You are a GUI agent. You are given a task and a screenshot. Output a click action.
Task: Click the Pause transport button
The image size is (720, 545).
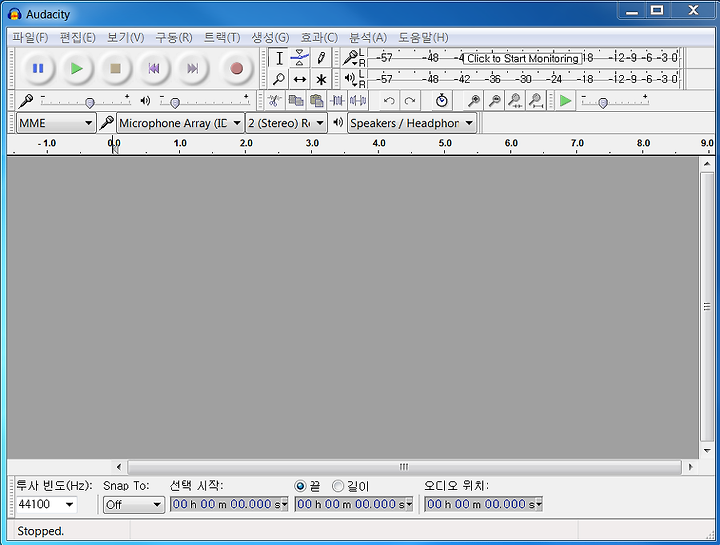38,68
